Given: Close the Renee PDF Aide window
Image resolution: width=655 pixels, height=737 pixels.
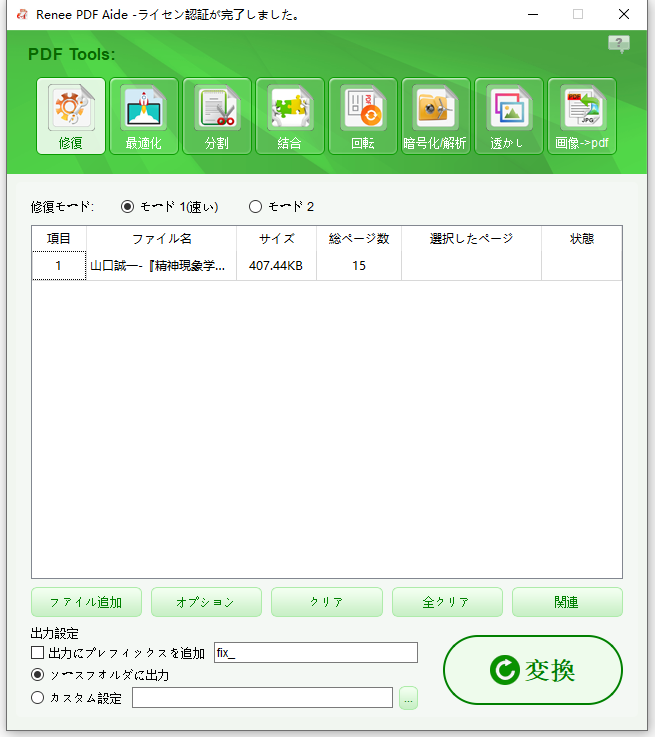Looking at the screenshot, I should click(x=624, y=15).
